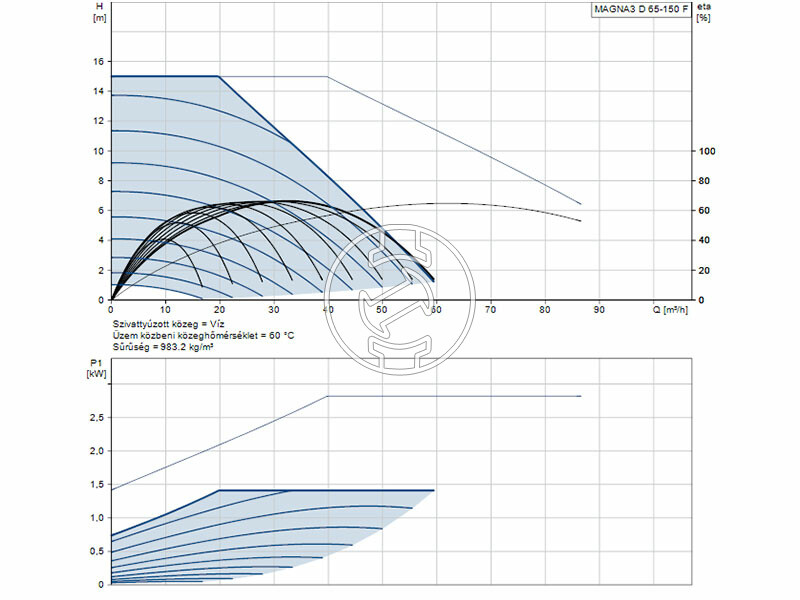Viewport: 800px width, 600px height.
Task: Click the 12 tick on the H axis
Action: [98, 121]
